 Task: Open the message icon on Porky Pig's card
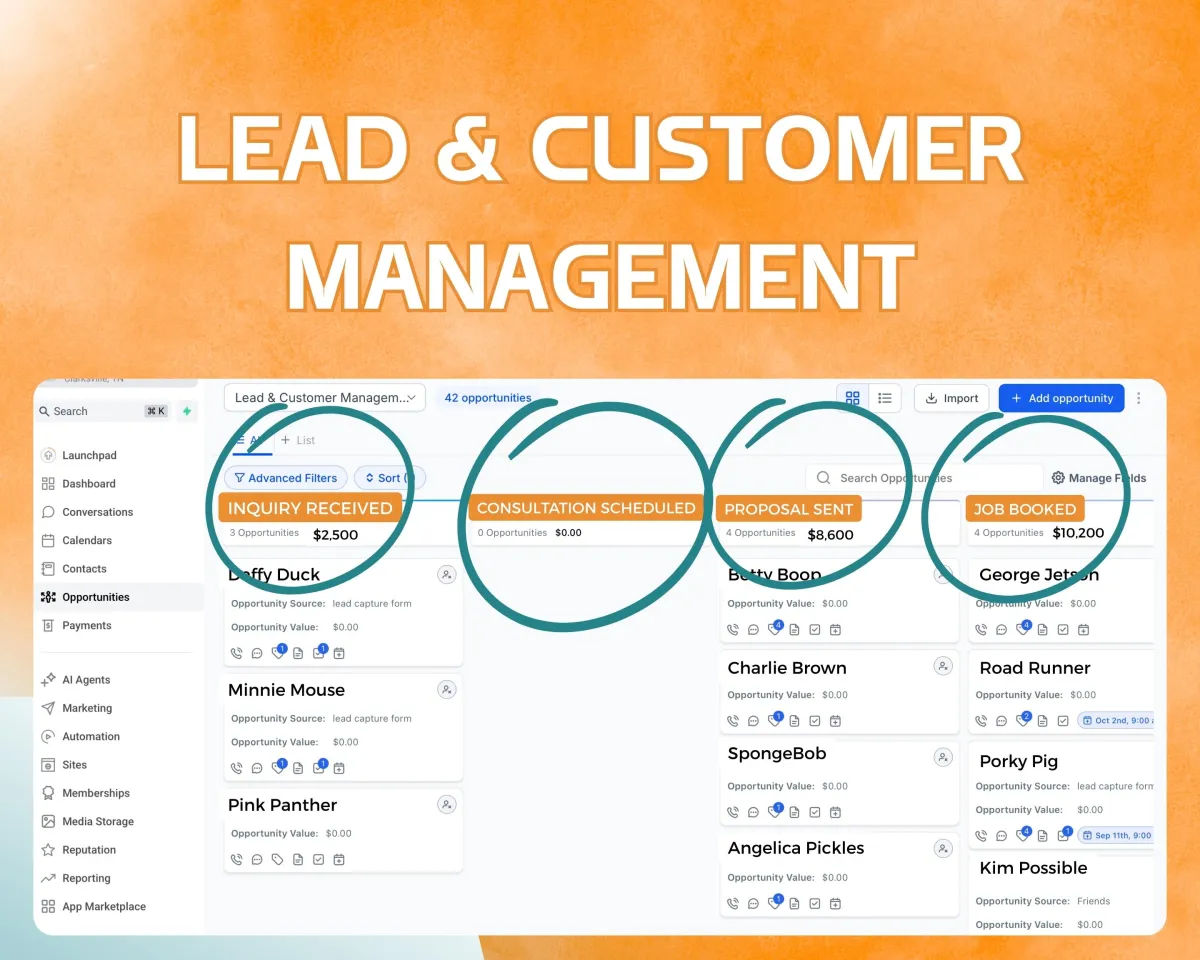(x=1001, y=835)
